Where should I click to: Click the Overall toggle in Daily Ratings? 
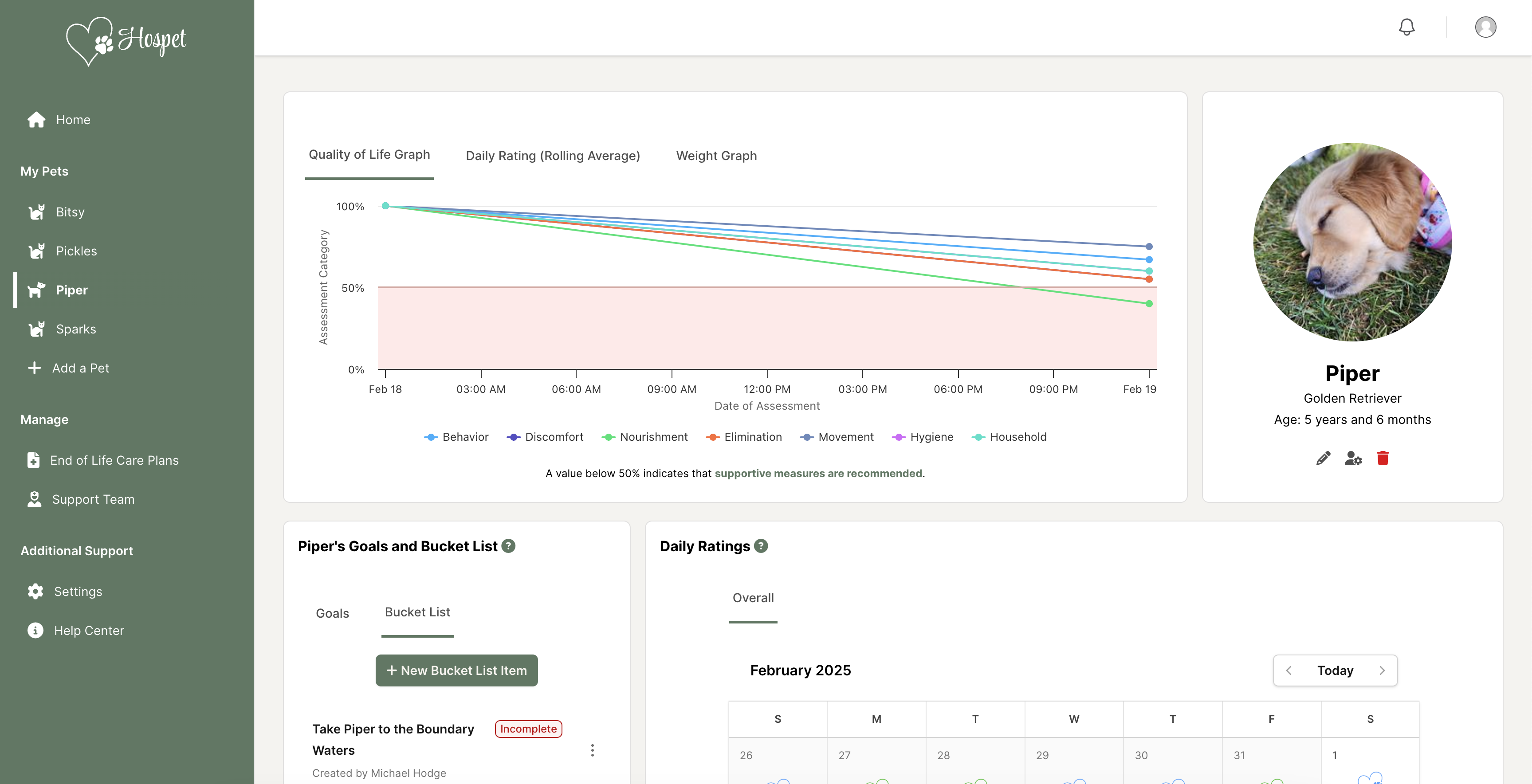pos(753,597)
